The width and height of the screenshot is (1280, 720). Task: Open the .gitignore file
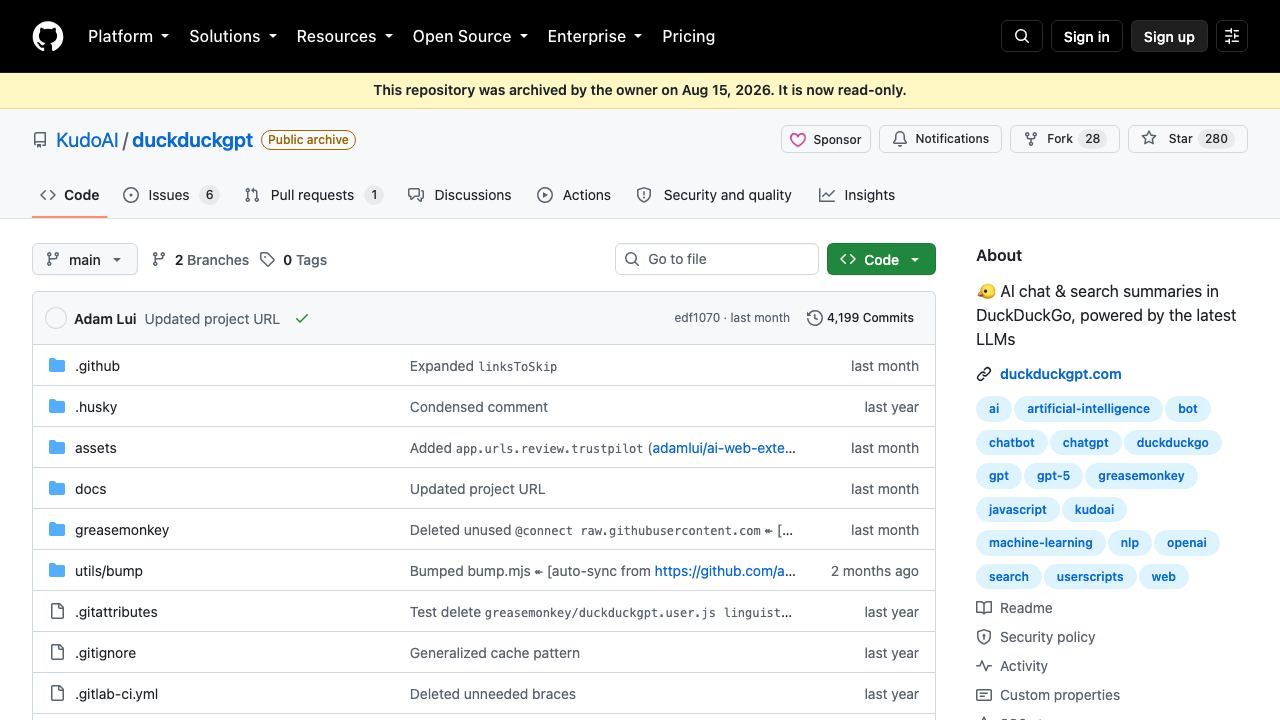[x=105, y=653]
